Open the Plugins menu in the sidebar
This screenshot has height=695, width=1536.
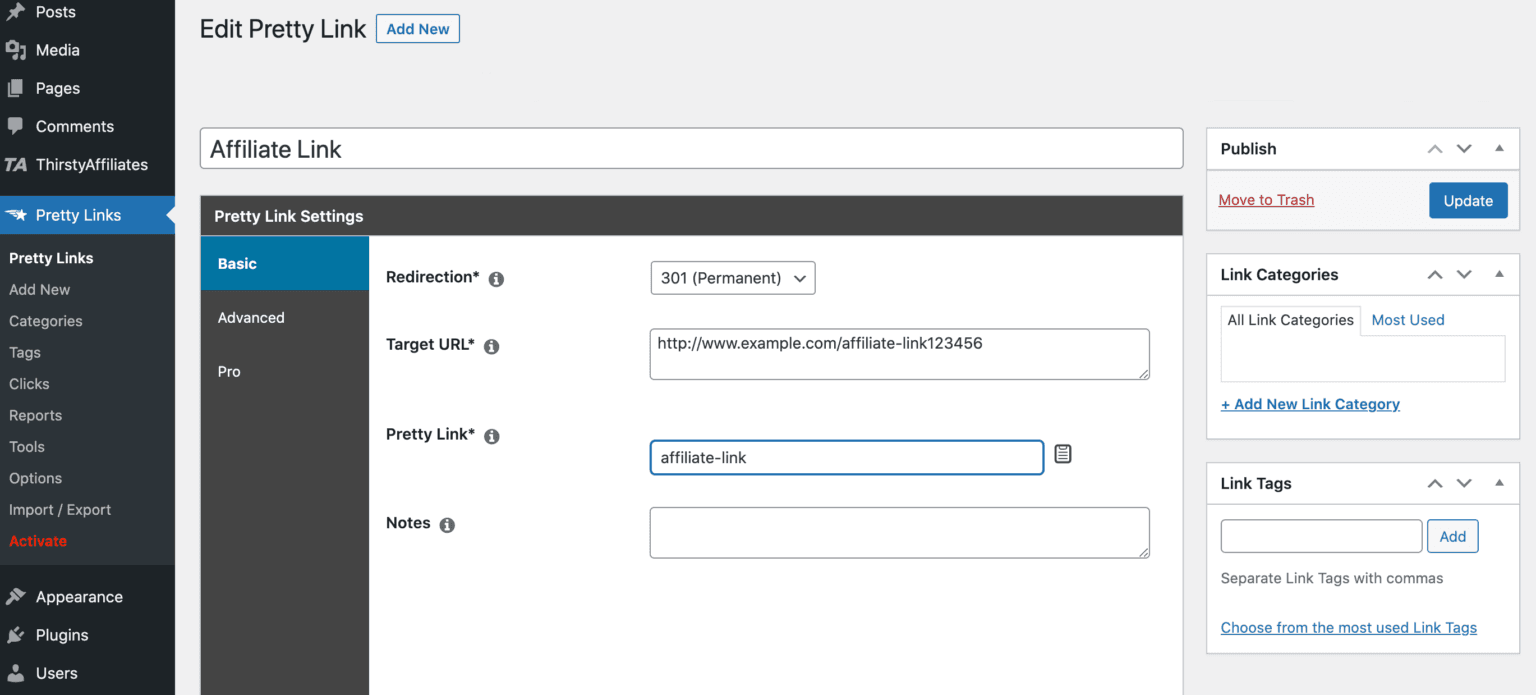tap(61, 635)
